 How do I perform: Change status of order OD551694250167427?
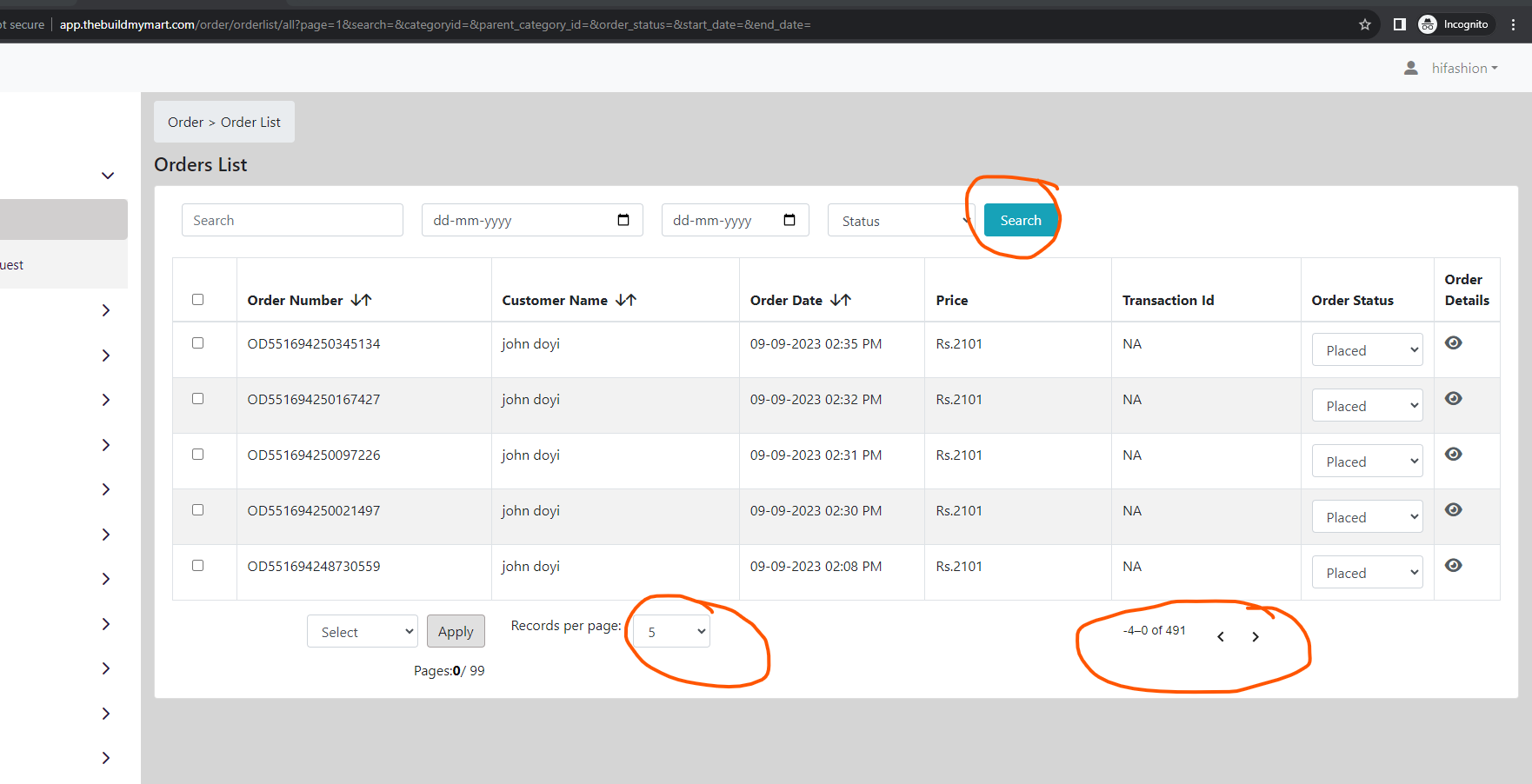pos(1367,406)
